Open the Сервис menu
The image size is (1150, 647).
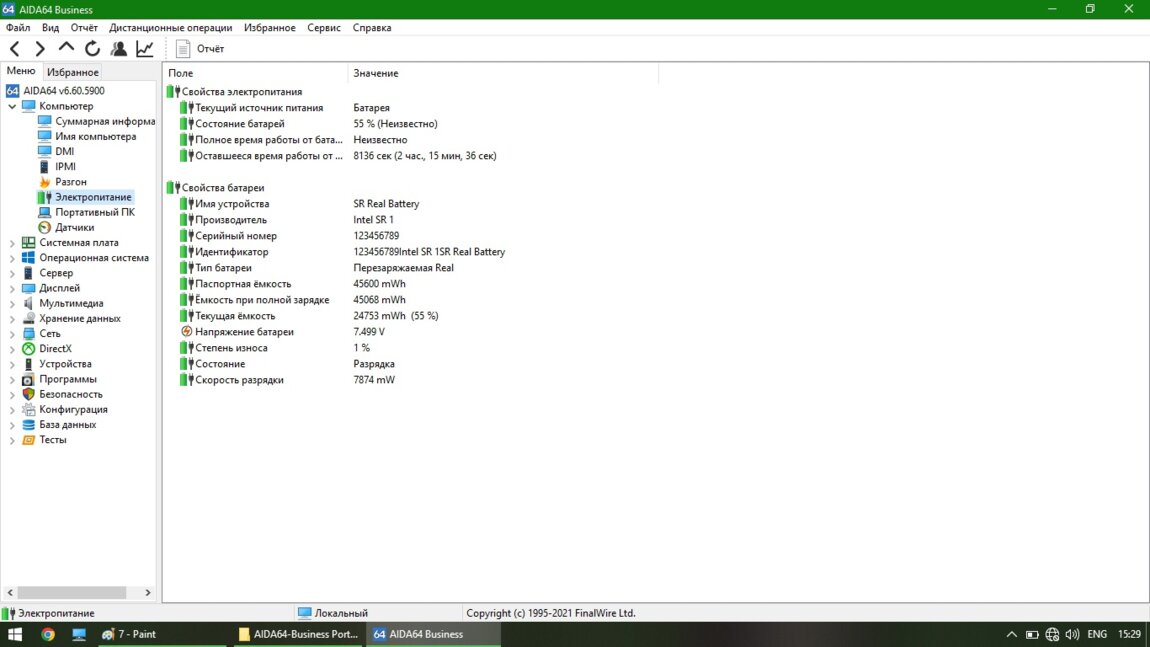pos(323,28)
